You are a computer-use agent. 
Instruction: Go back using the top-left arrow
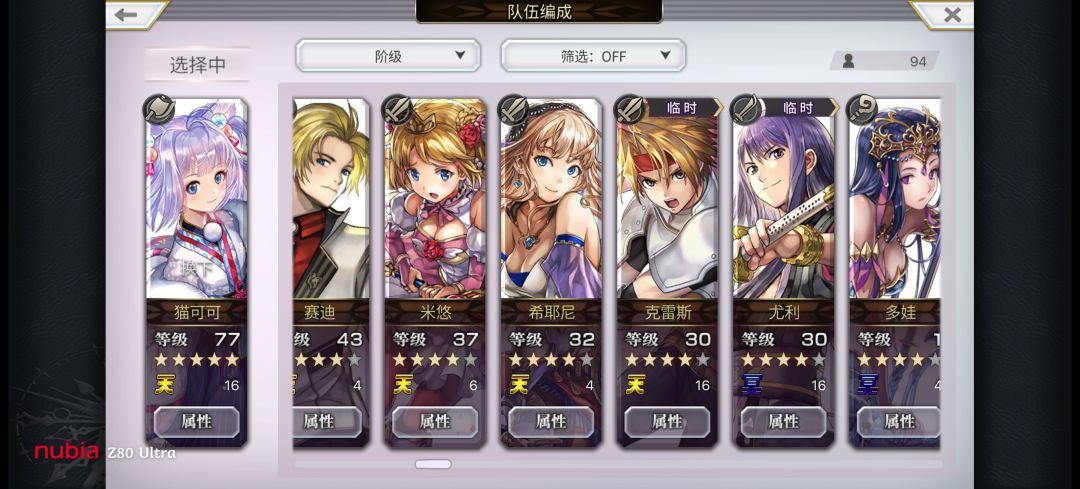(127, 14)
